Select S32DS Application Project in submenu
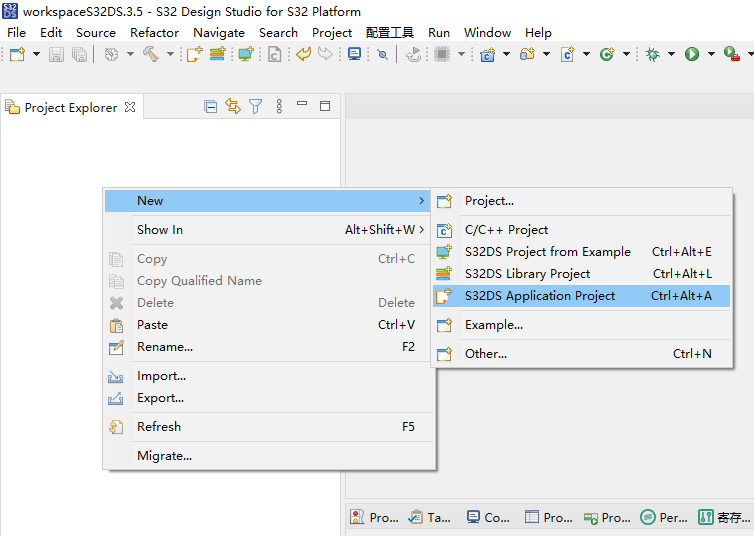Image resolution: width=754 pixels, height=536 pixels. pos(581,296)
